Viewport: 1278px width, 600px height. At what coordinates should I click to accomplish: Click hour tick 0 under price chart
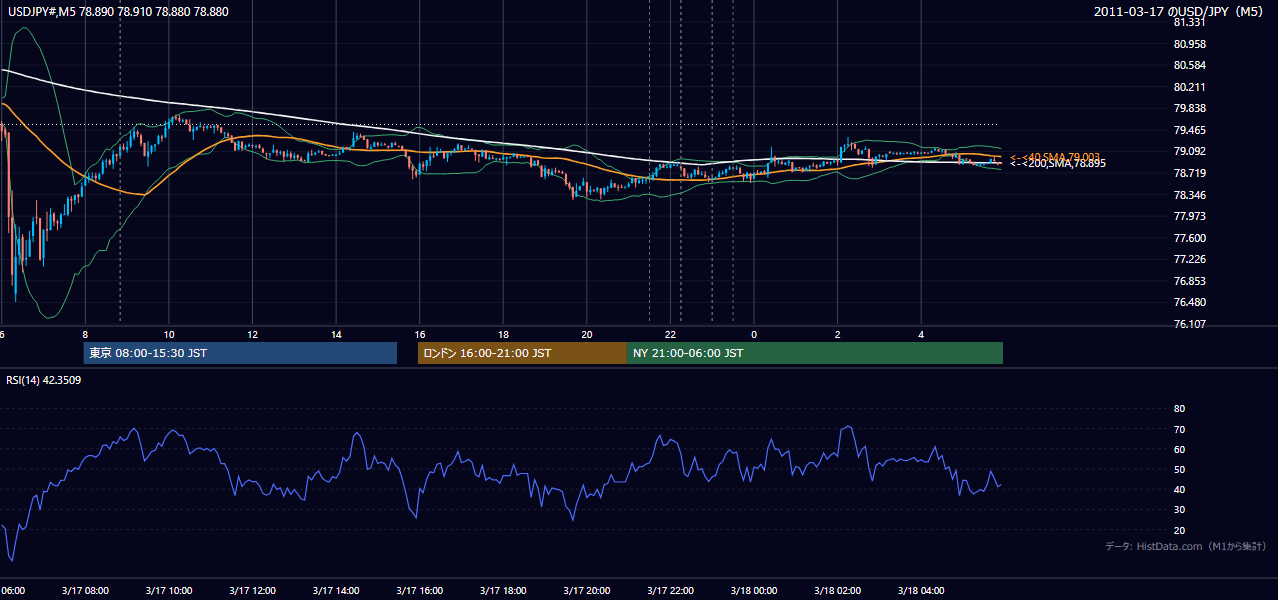coord(754,334)
